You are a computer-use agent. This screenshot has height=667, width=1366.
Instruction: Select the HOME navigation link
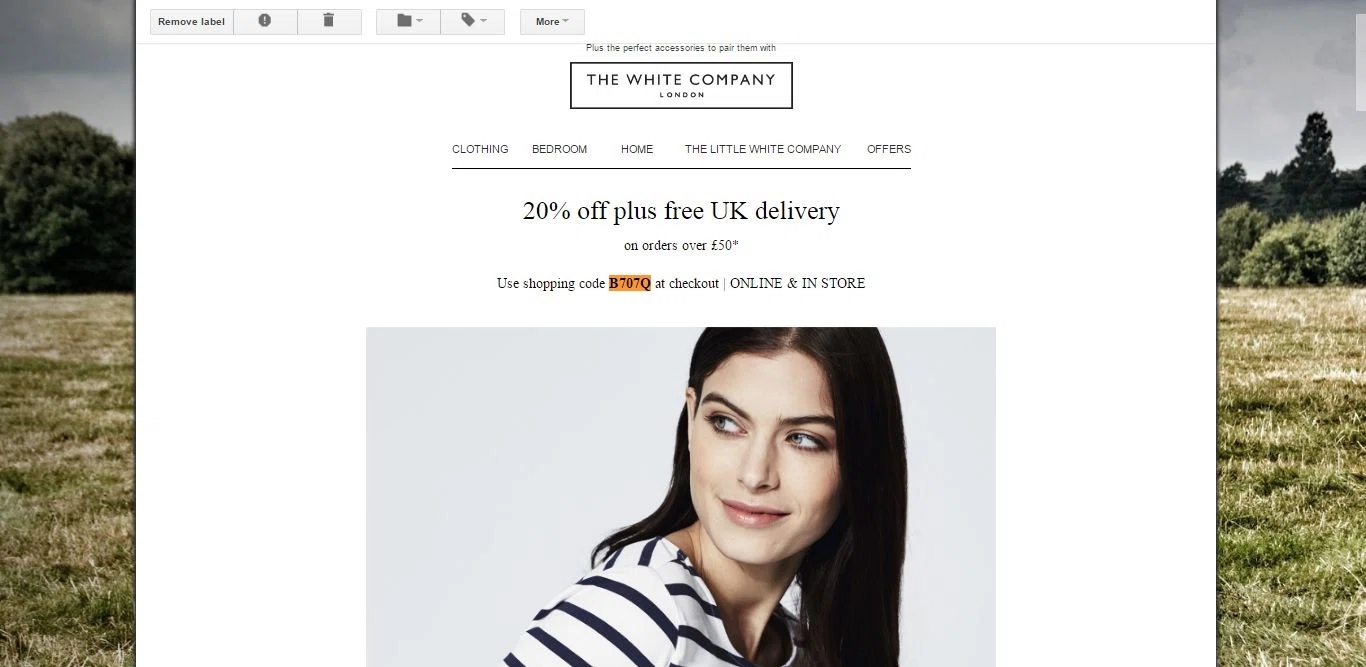click(x=637, y=149)
